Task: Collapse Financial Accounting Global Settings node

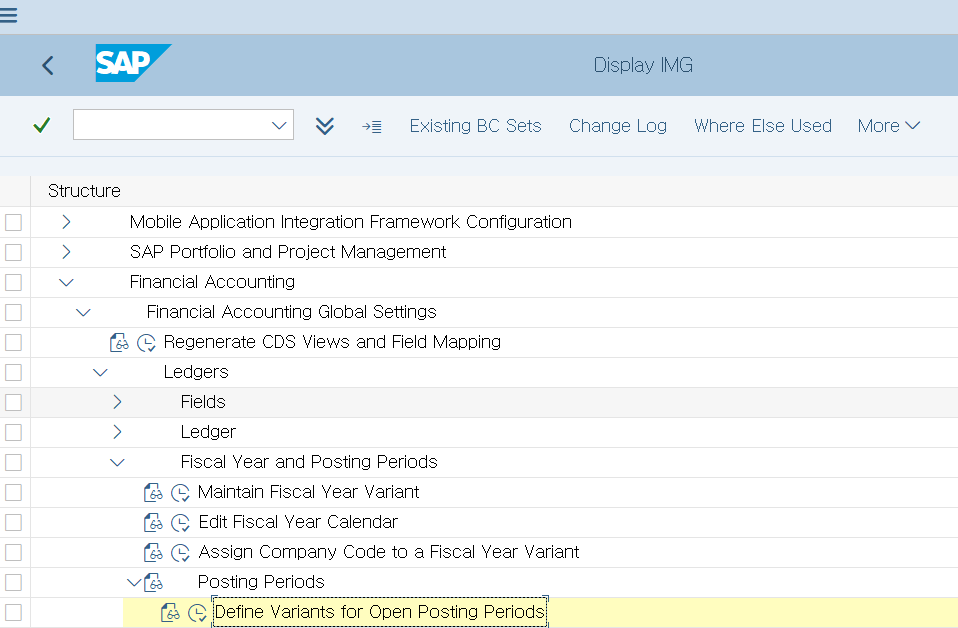Action: (83, 312)
